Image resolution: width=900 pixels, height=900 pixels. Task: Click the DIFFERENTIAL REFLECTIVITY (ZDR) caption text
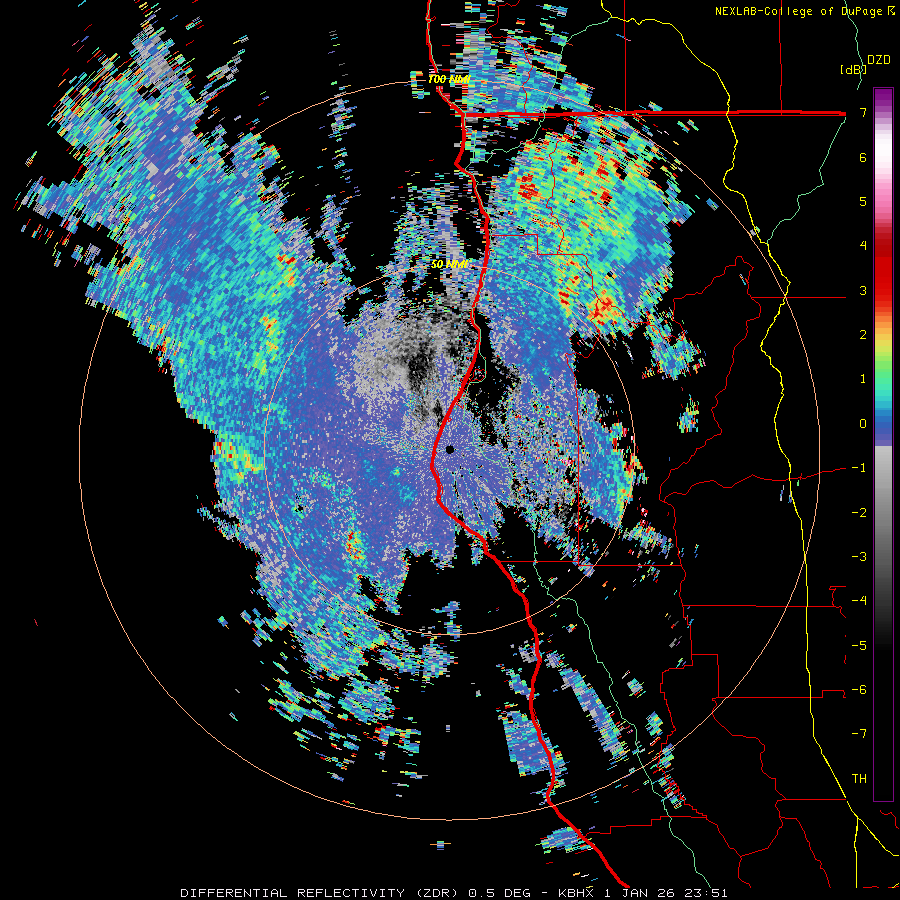[319, 893]
